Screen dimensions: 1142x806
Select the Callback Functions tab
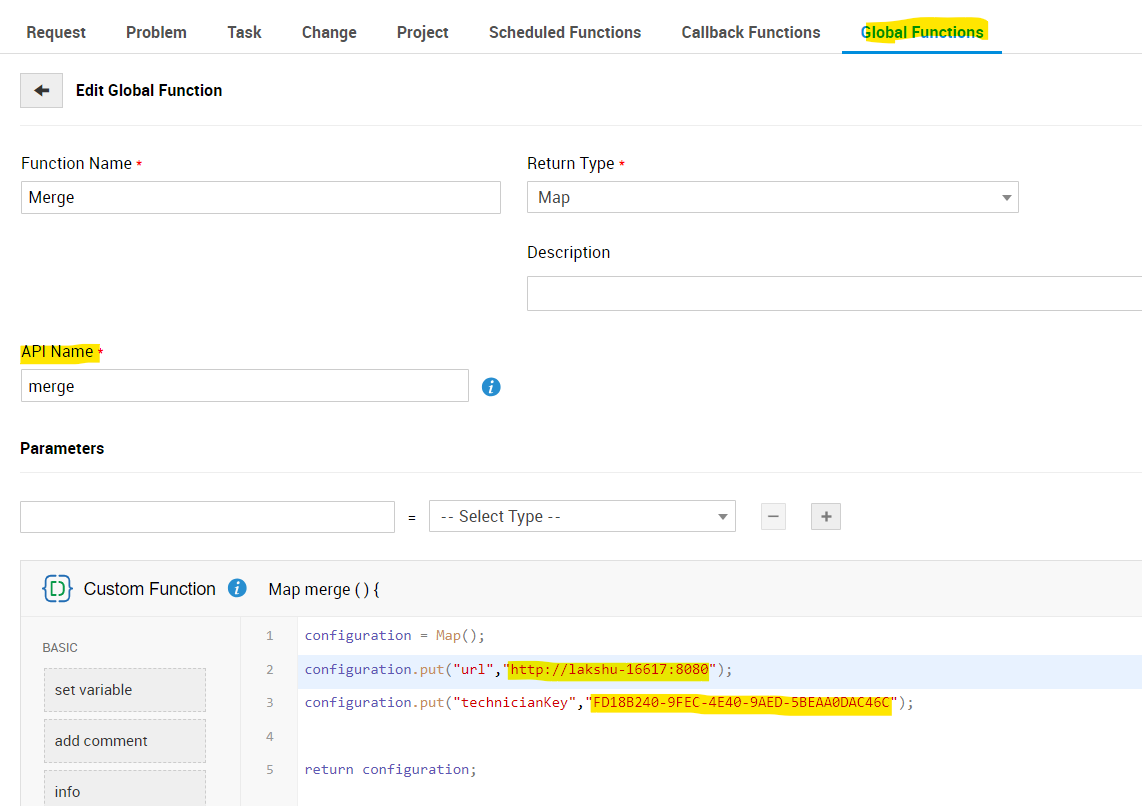751,32
